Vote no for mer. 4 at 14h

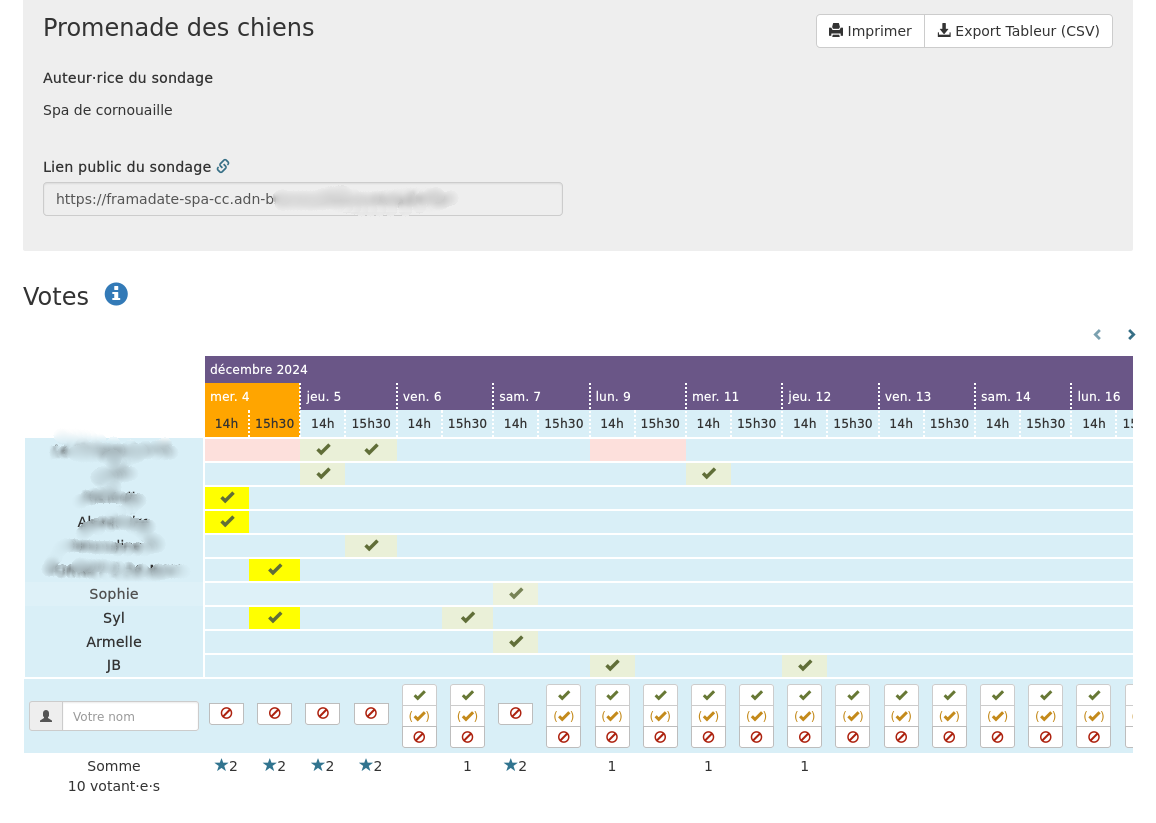click(226, 714)
